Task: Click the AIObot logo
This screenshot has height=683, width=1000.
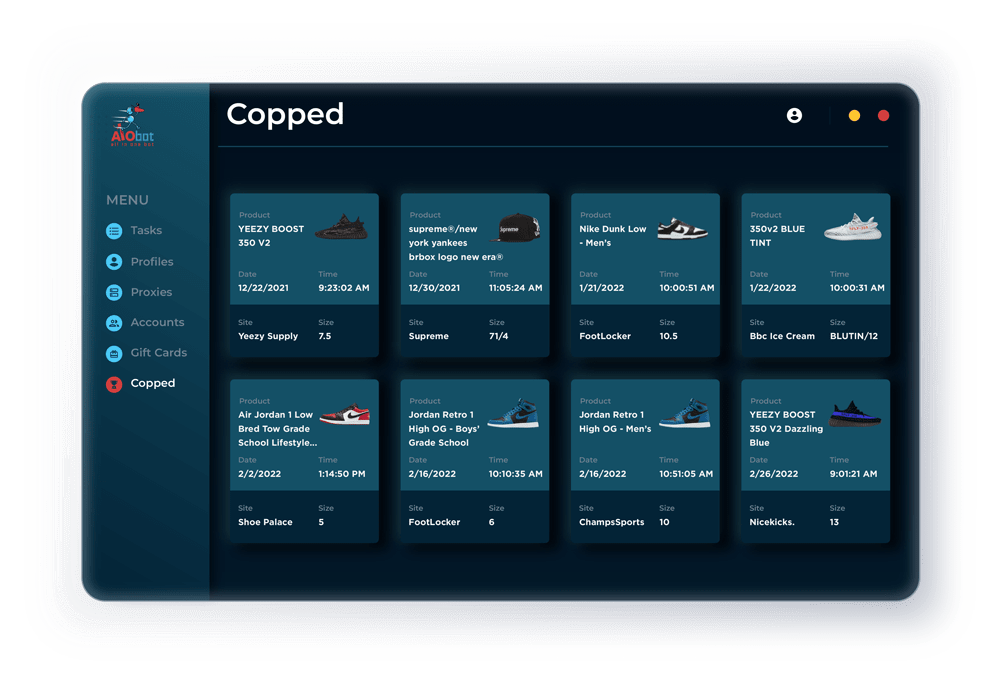Action: (133, 126)
